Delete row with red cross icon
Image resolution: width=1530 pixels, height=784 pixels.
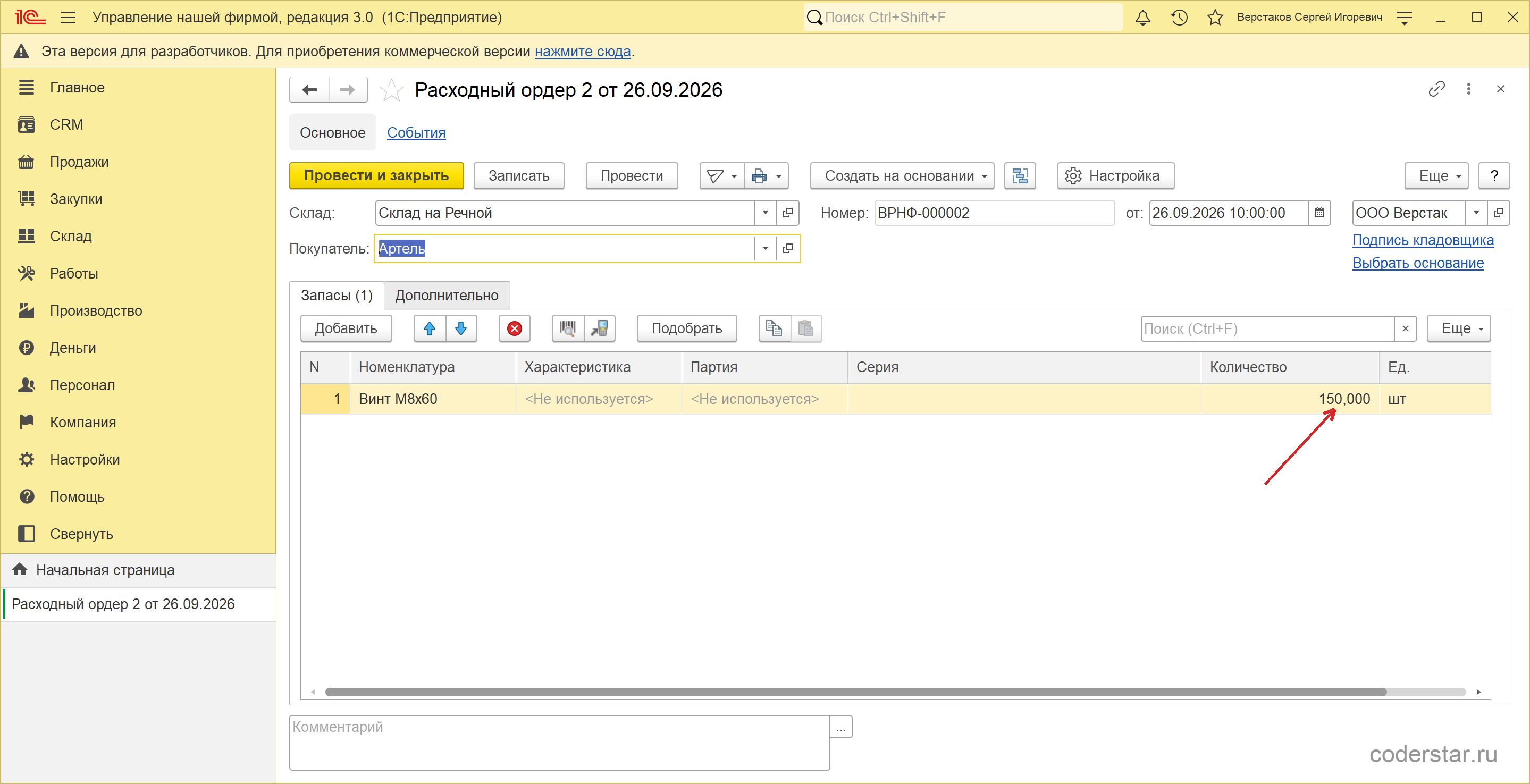pyautogui.click(x=515, y=328)
